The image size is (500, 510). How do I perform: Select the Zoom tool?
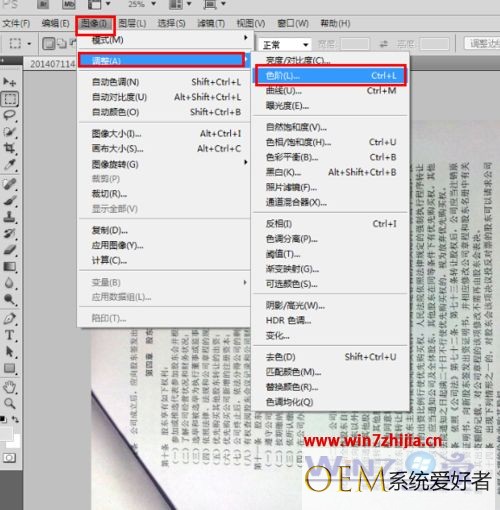(x=10, y=404)
